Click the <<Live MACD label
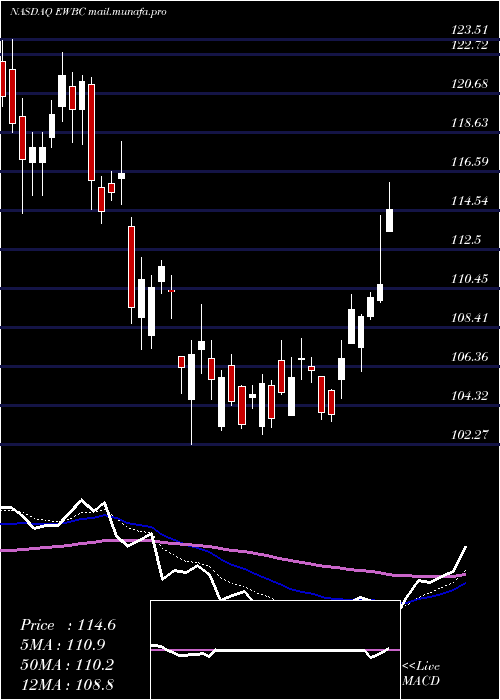The image size is (500, 700). 421,674
